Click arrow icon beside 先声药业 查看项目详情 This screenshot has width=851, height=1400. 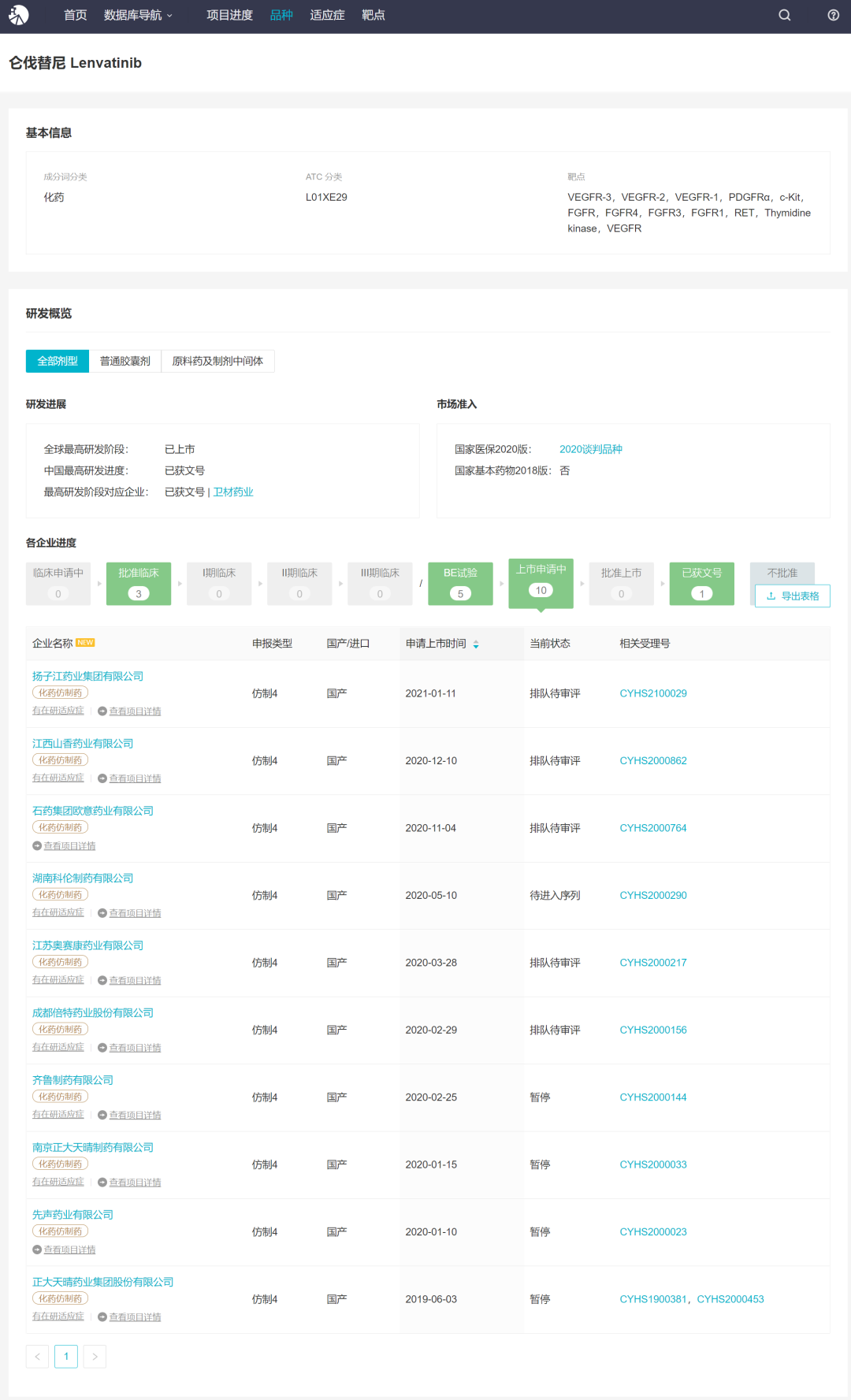pos(37,1250)
